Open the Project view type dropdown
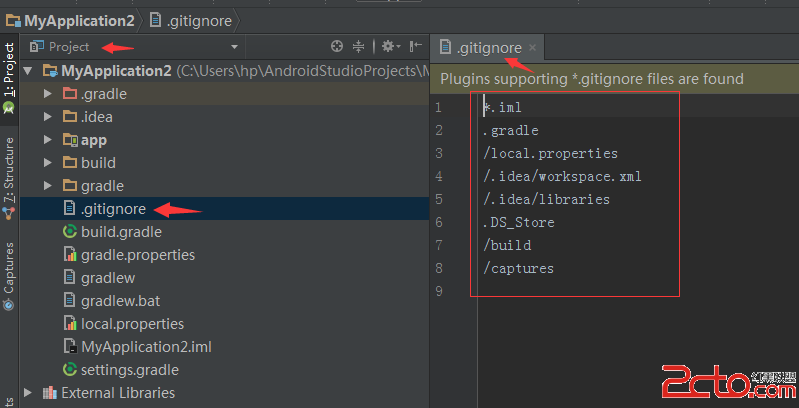This screenshot has width=799, height=408. click(x=234, y=47)
